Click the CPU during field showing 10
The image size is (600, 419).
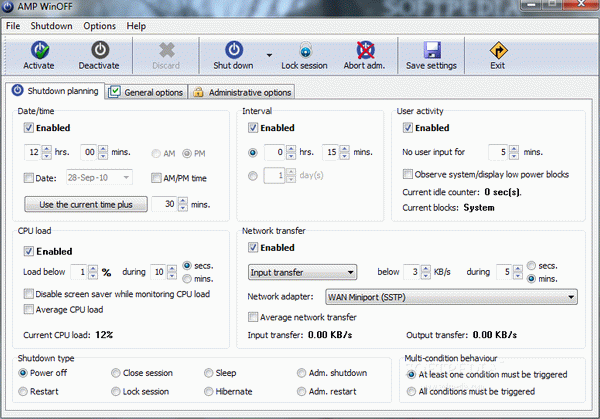click(159, 272)
